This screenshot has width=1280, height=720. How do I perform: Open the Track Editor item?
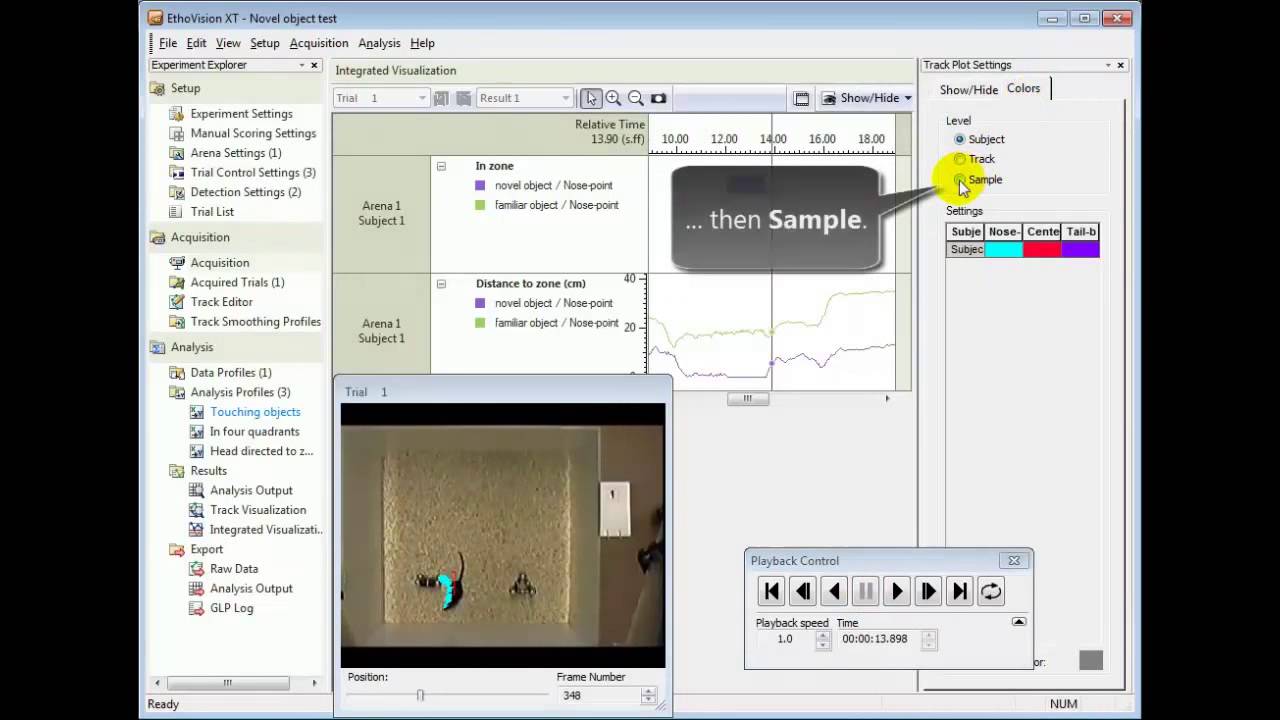point(221,302)
